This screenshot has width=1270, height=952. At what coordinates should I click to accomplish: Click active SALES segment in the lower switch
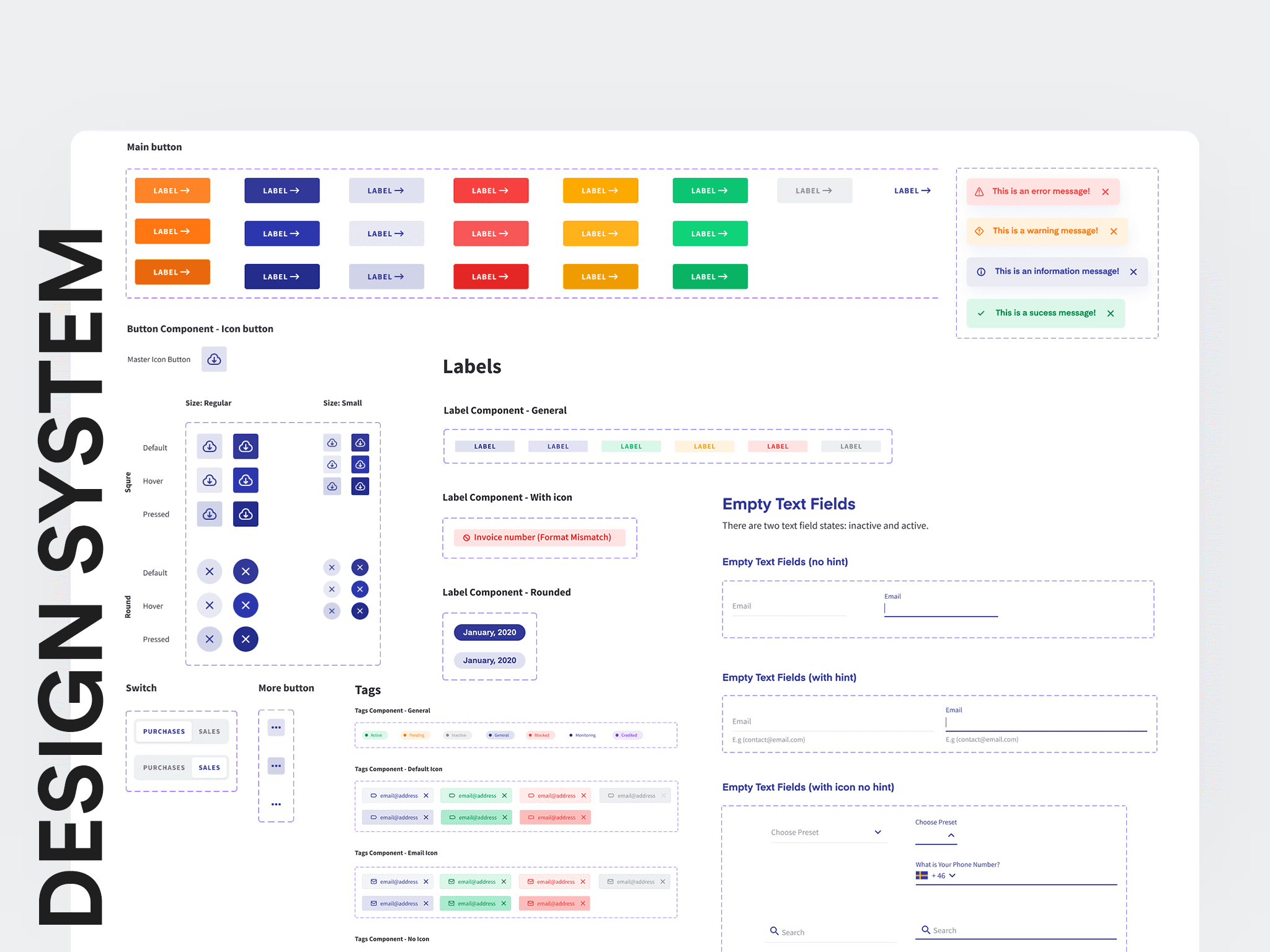tap(210, 768)
